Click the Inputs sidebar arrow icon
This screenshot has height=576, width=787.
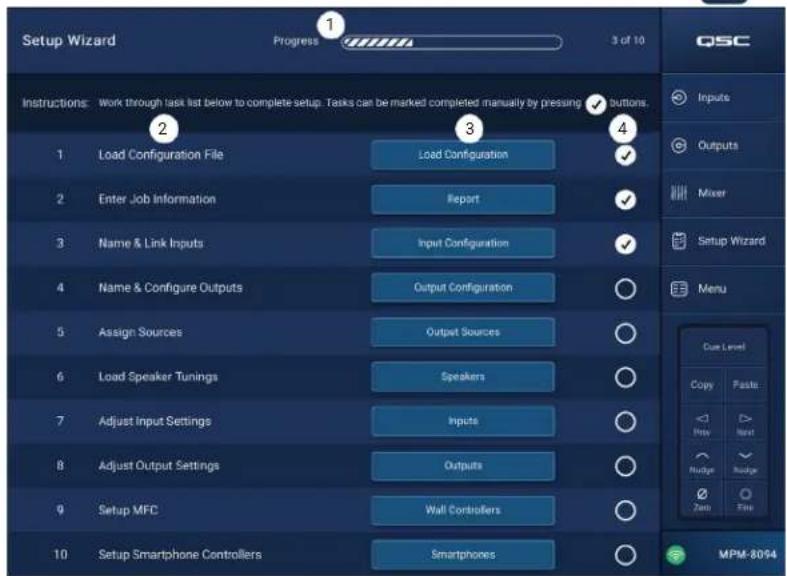[679, 97]
